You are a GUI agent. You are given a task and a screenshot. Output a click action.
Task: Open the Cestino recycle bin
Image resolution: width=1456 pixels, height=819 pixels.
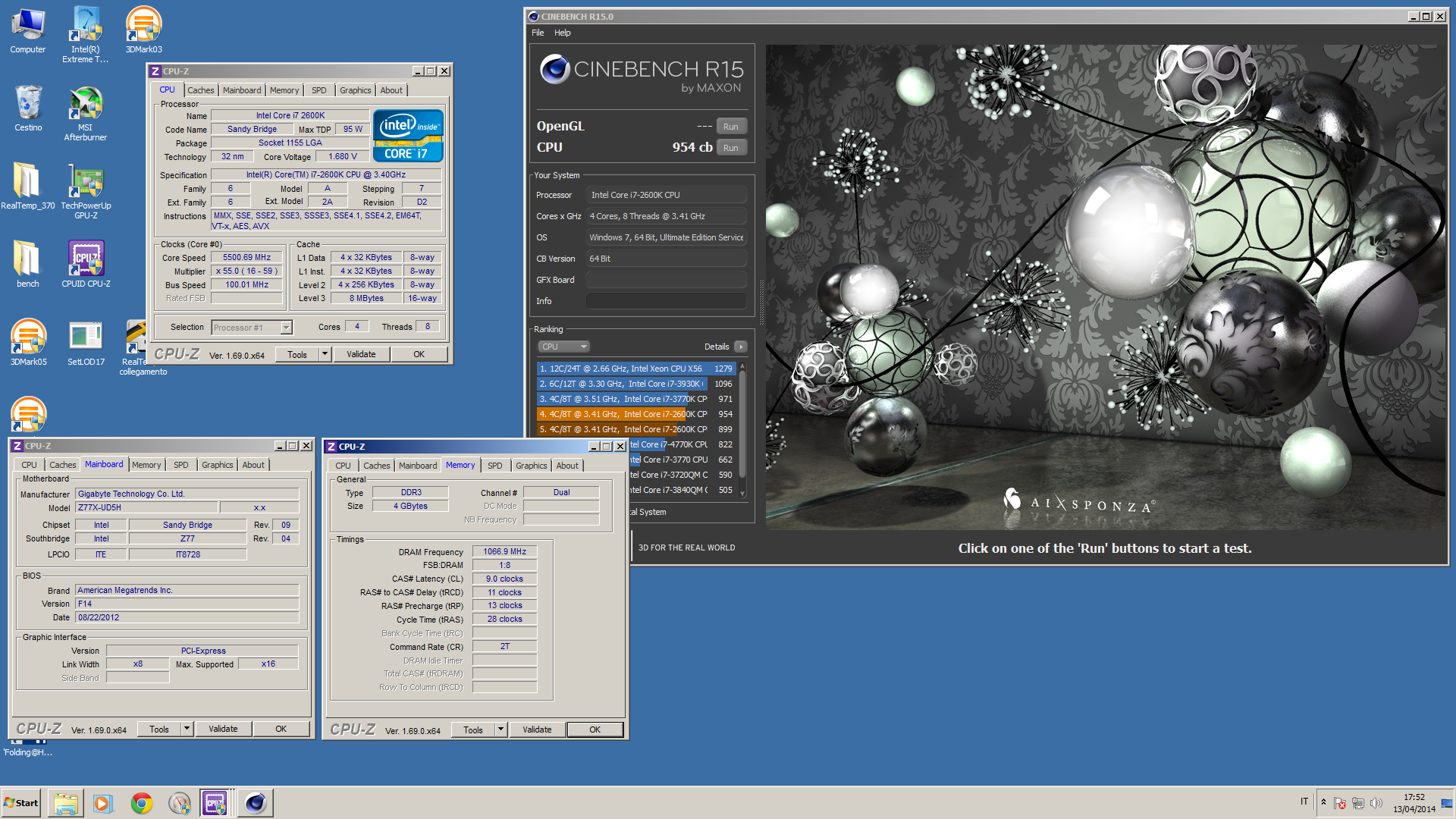[x=28, y=108]
